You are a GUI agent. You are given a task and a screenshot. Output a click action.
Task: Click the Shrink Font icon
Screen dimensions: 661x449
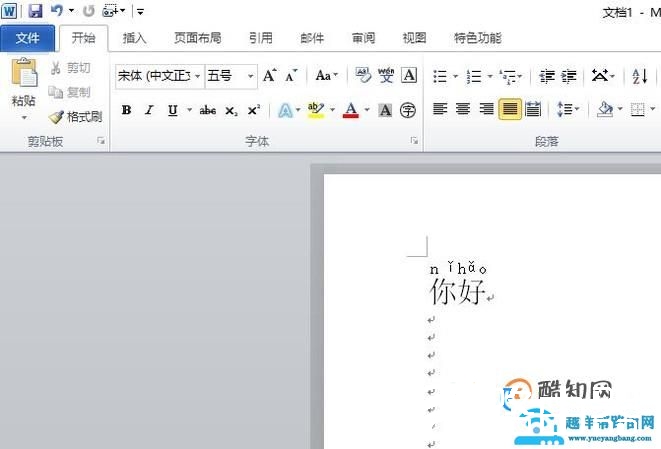291,76
